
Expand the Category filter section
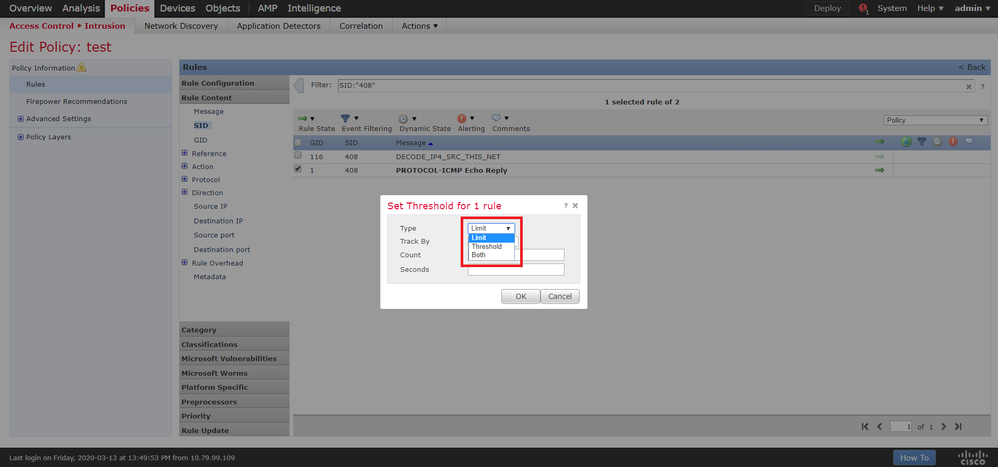point(234,330)
